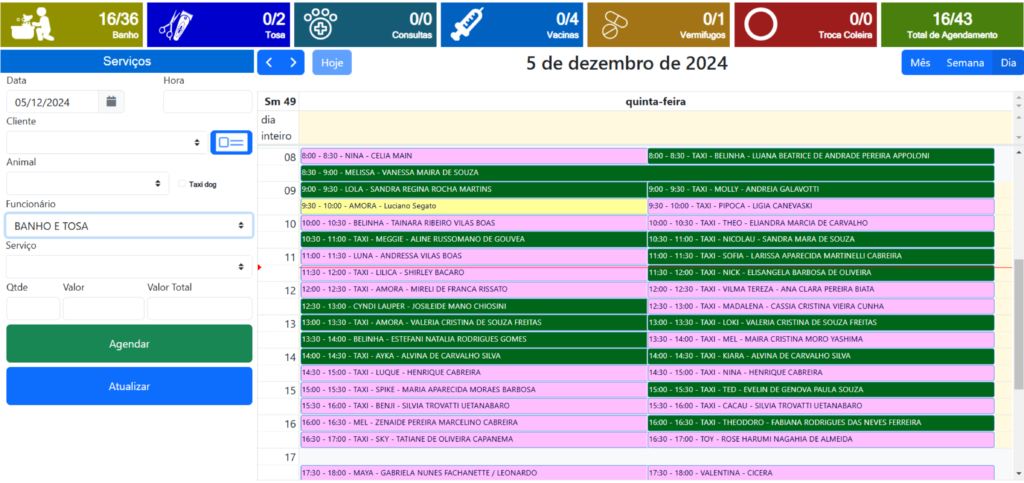Enable the Taxi dog checkbox

pyautogui.click(x=182, y=184)
